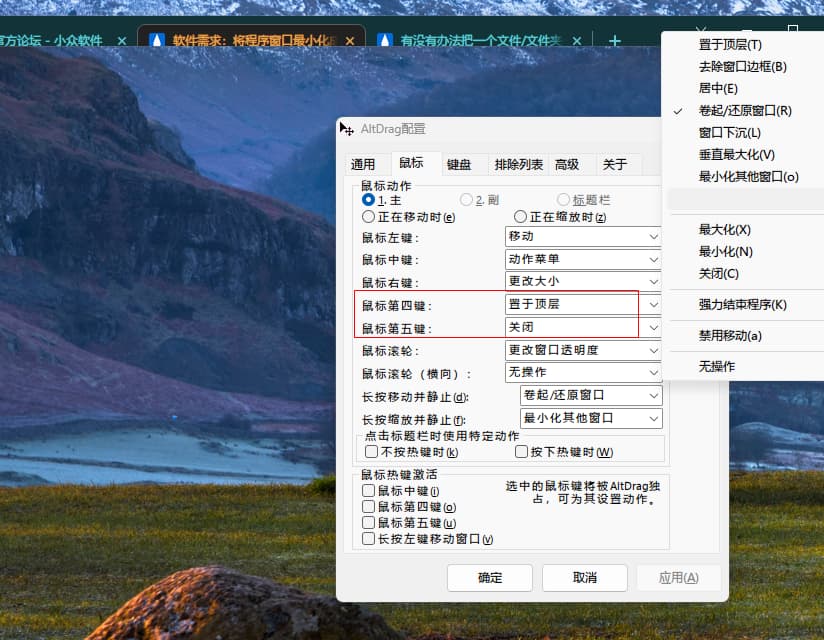Screen dimensions: 824x640
Task: Click the 取消 button
Action: pos(584,578)
